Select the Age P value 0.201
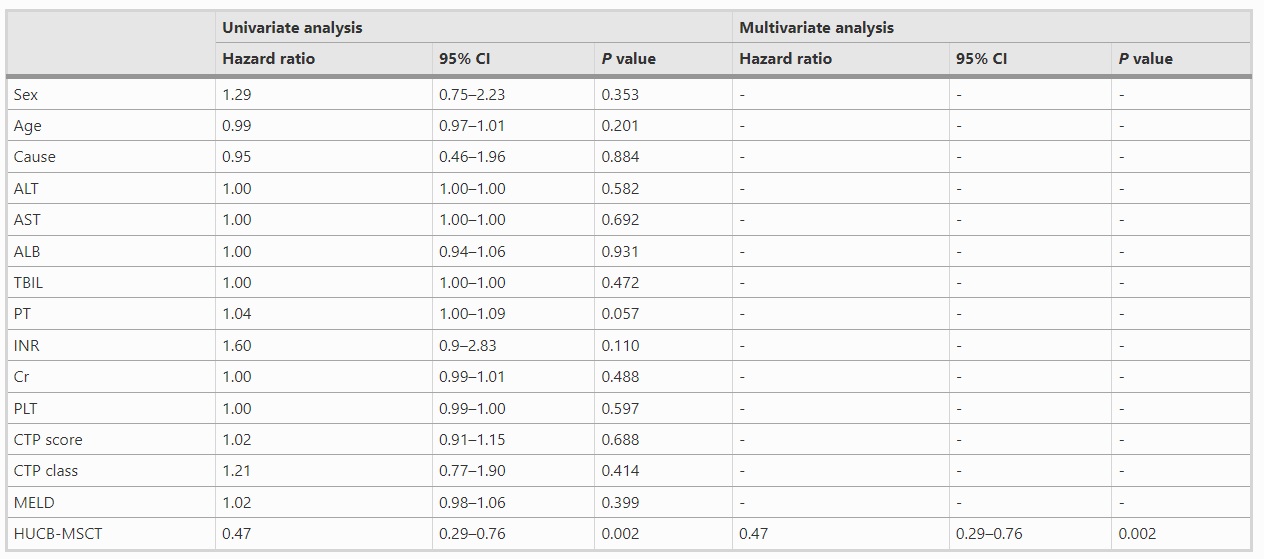The image size is (1264, 559). point(620,126)
